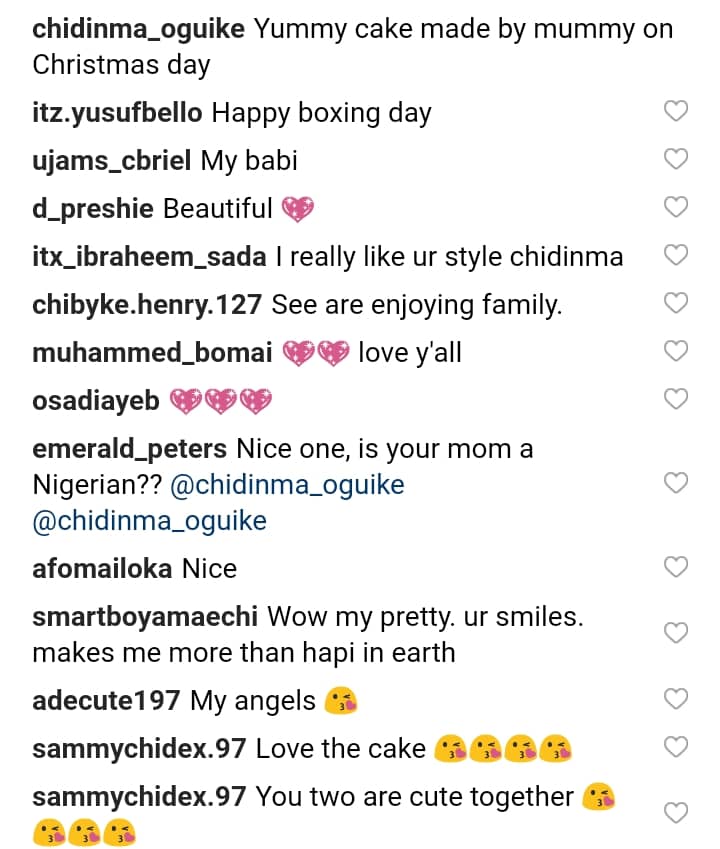Open d_preshie's username link
This screenshot has width=720, height=849.
tap(93, 208)
